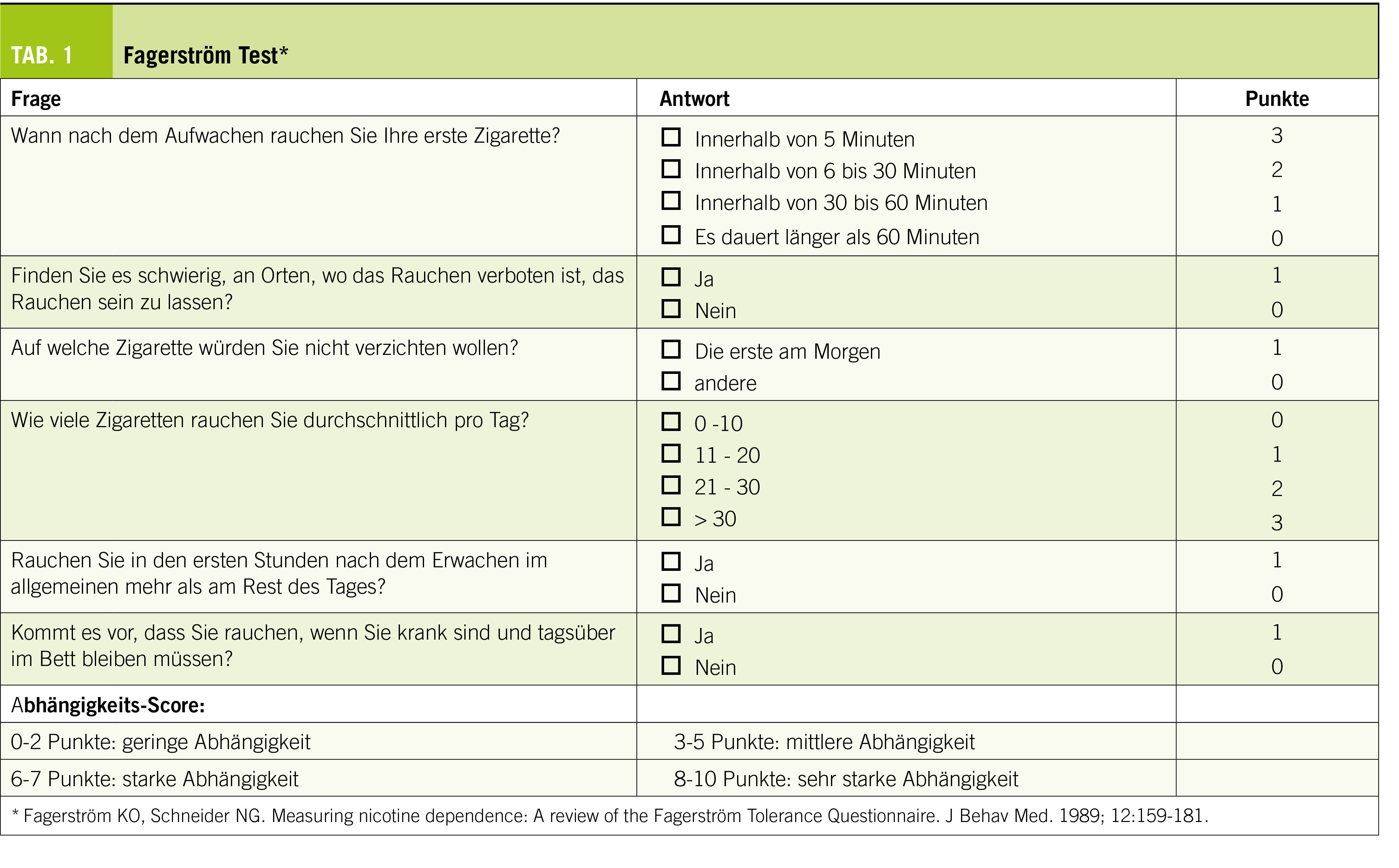Tick 'Ja' for smoking where verboten
The image size is (1399, 868).
pyautogui.click(x=670, y=277)
